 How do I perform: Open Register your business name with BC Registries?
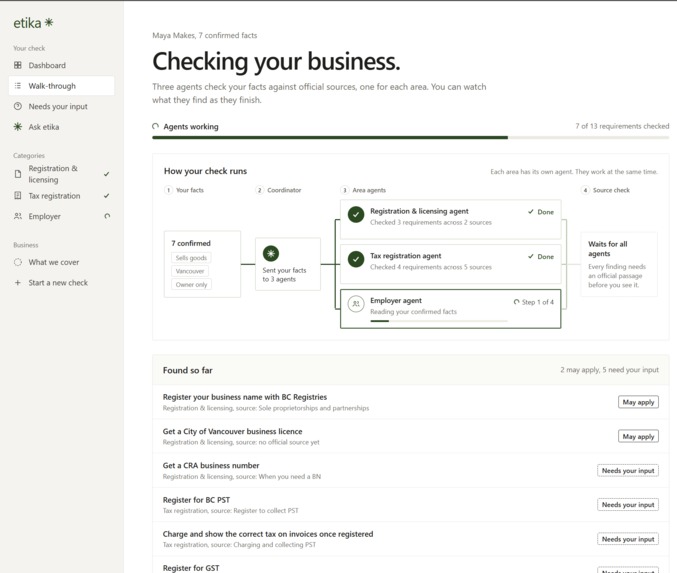pos(411,402)
